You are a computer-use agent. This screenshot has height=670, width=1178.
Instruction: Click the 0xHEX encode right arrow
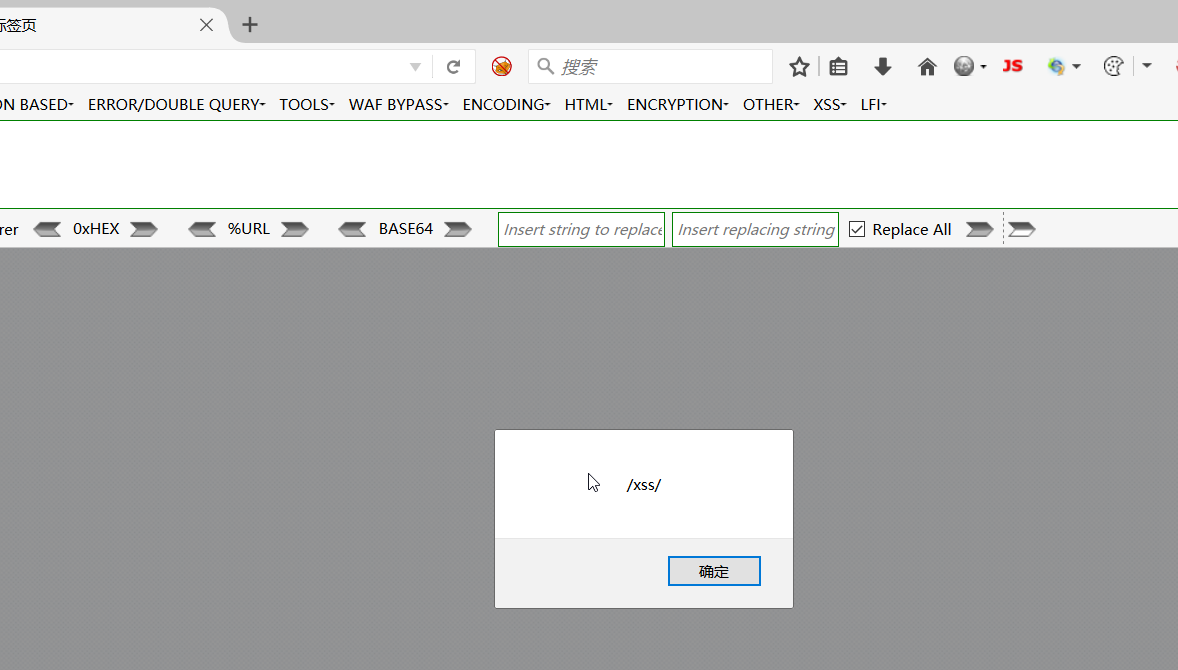point(143,229)
